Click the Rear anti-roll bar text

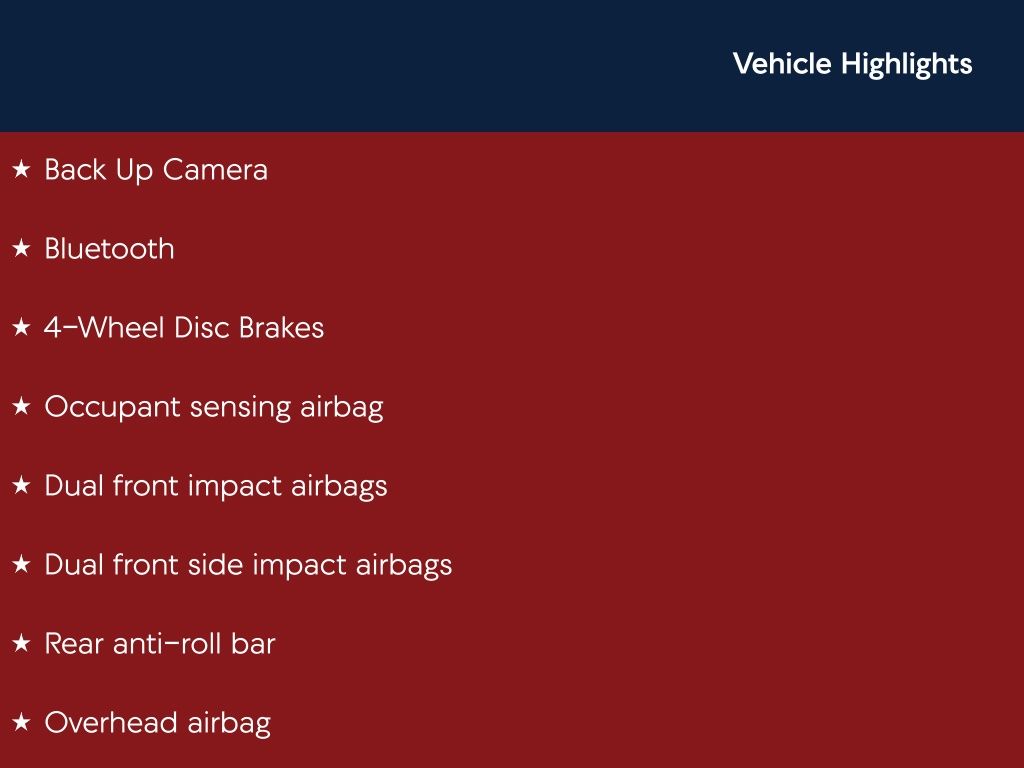(x=160, y=644)
